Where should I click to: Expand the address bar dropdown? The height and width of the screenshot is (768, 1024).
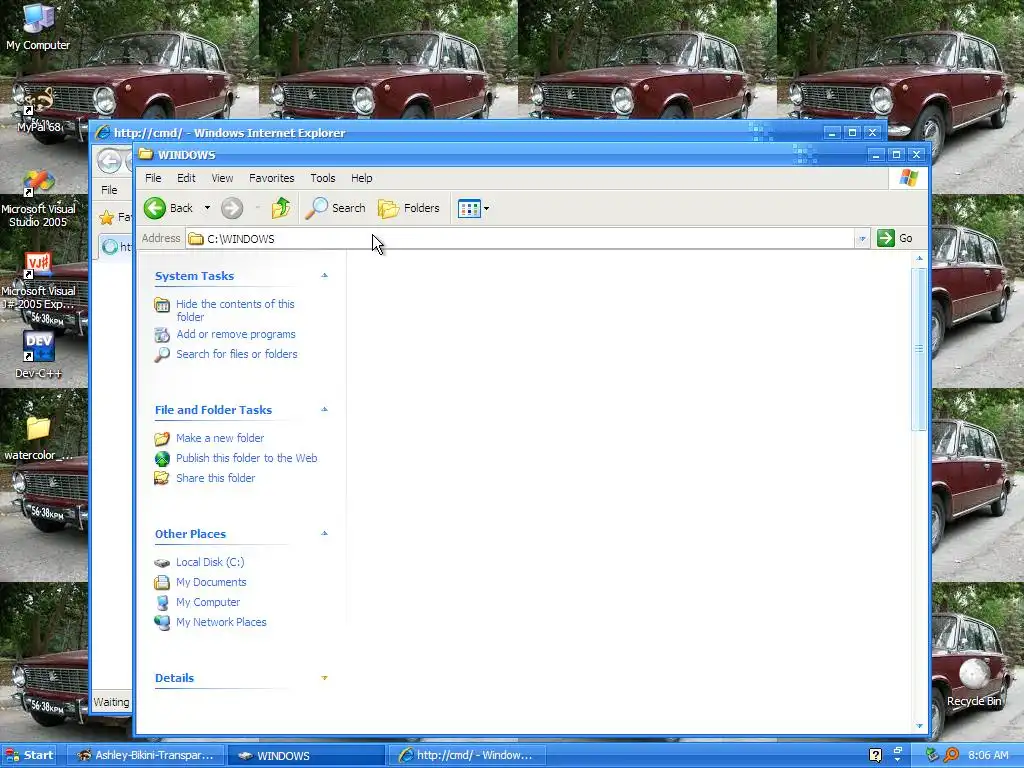pos(862,239)
